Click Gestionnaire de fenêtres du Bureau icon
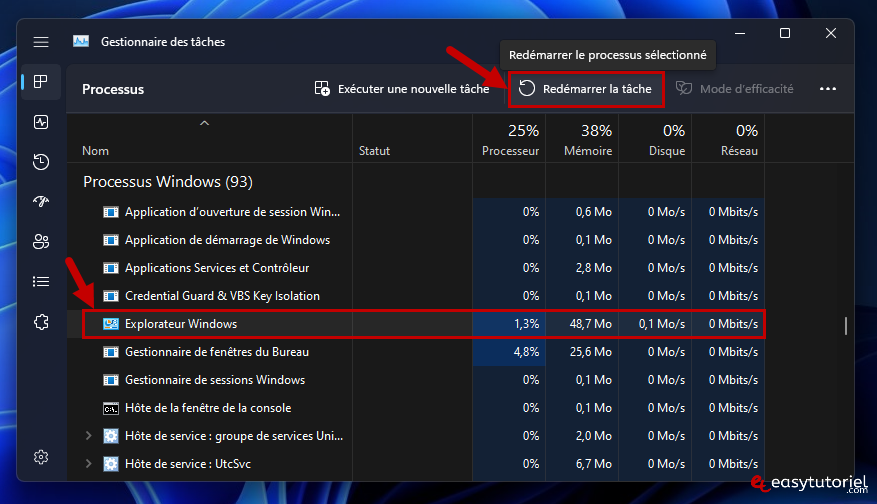Viewport: 877px width, 504px height. [111, 352]
